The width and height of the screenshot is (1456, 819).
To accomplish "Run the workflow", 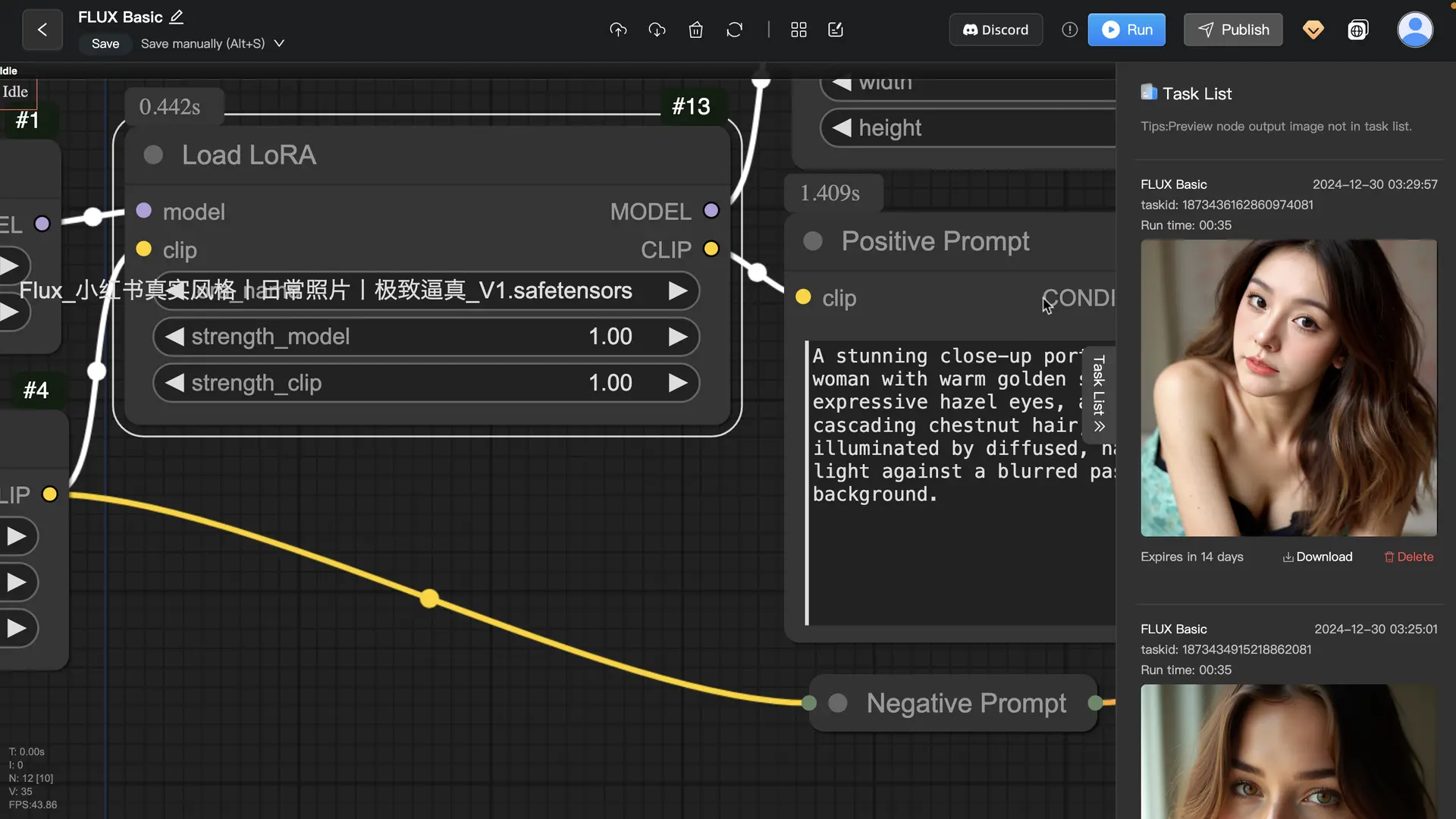I will point(1126,30).
